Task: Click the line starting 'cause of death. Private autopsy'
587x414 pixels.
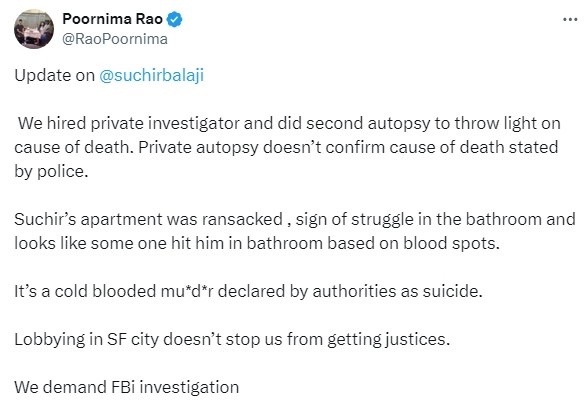Action: 286,147
